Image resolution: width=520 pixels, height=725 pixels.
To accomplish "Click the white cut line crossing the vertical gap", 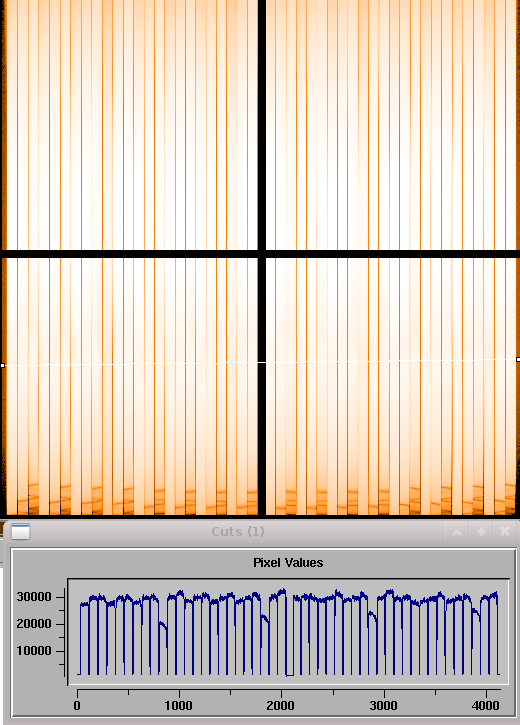I will [262, 362].
